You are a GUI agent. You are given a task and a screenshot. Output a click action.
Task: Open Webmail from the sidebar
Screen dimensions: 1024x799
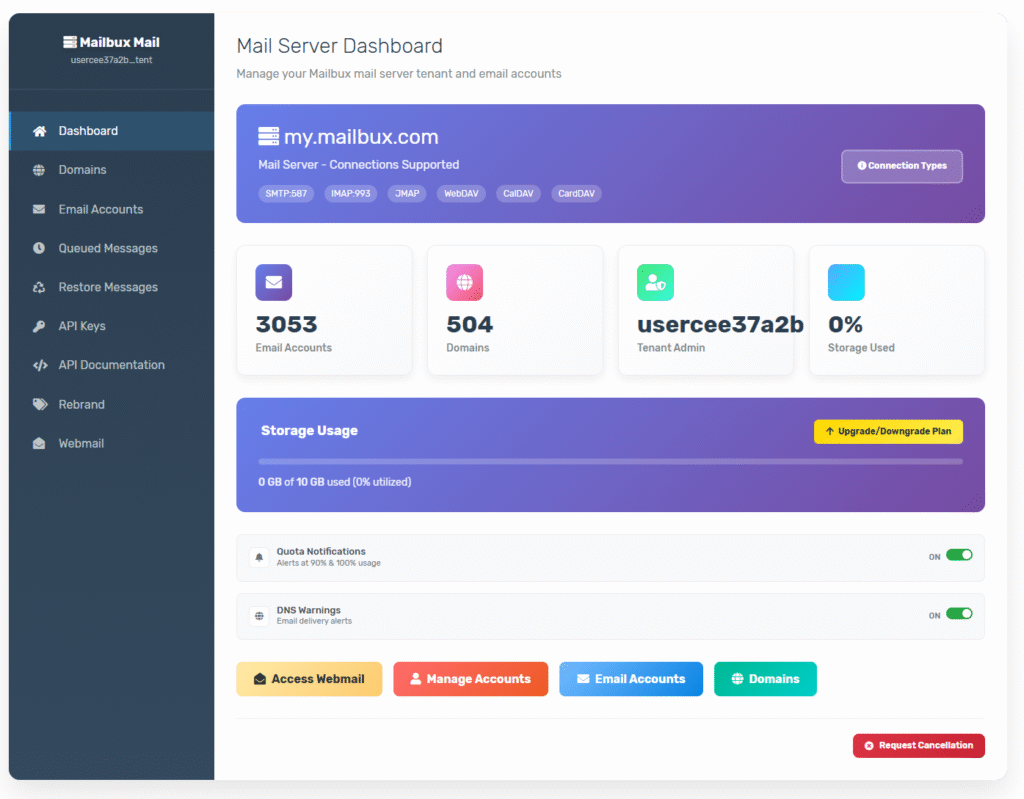(x=112, y=443)
